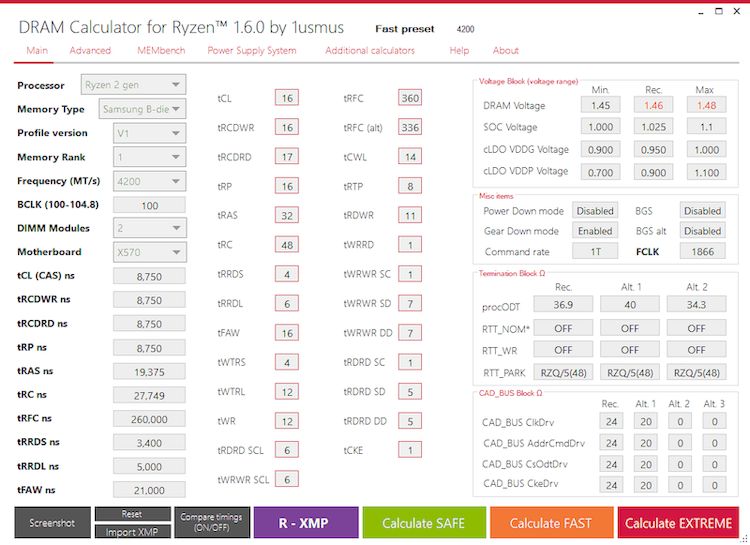Click the tRFC (alt) value box 336

[410, 127]
